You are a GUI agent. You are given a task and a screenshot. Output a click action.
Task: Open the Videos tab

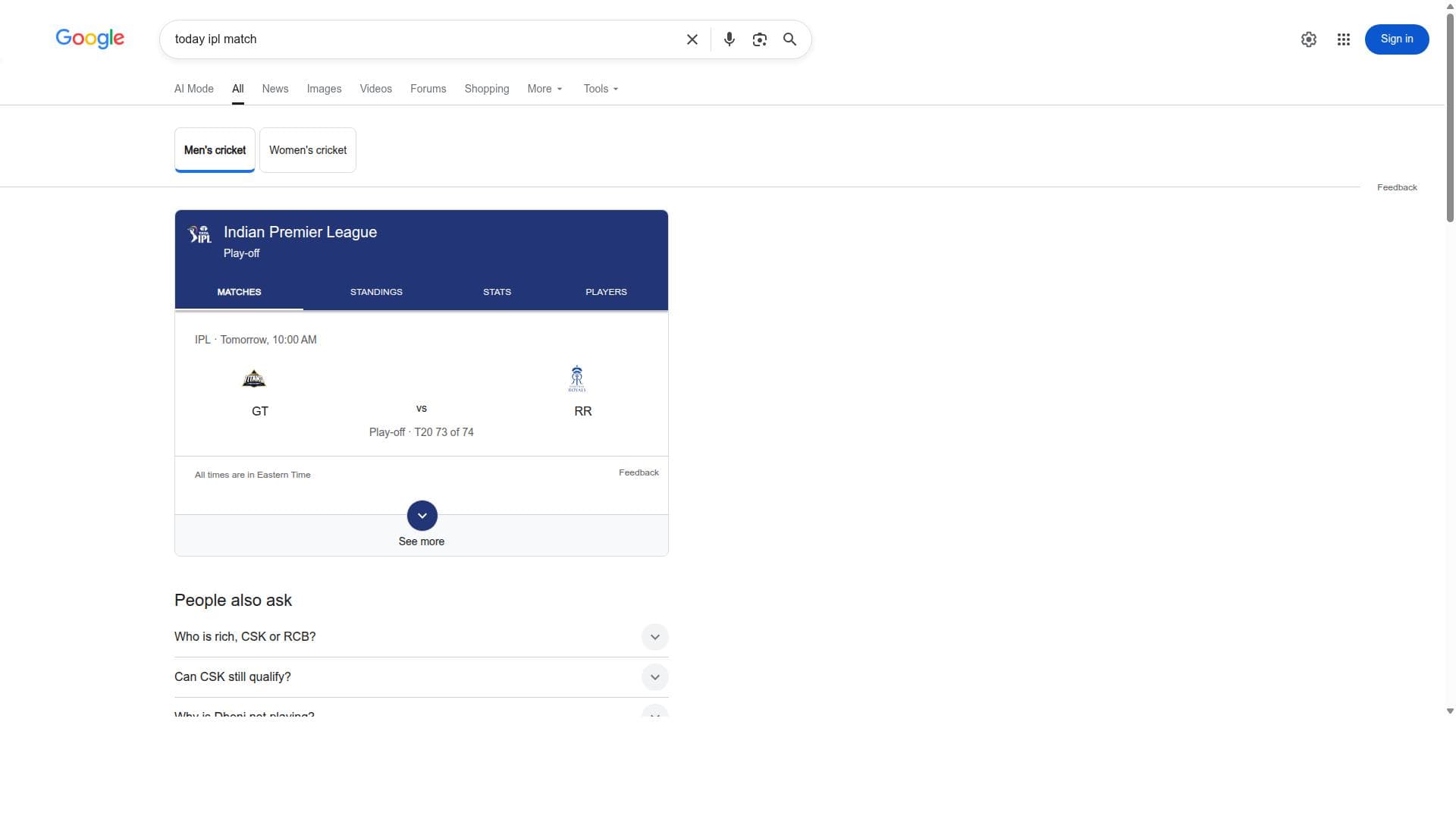click(375, 89)
